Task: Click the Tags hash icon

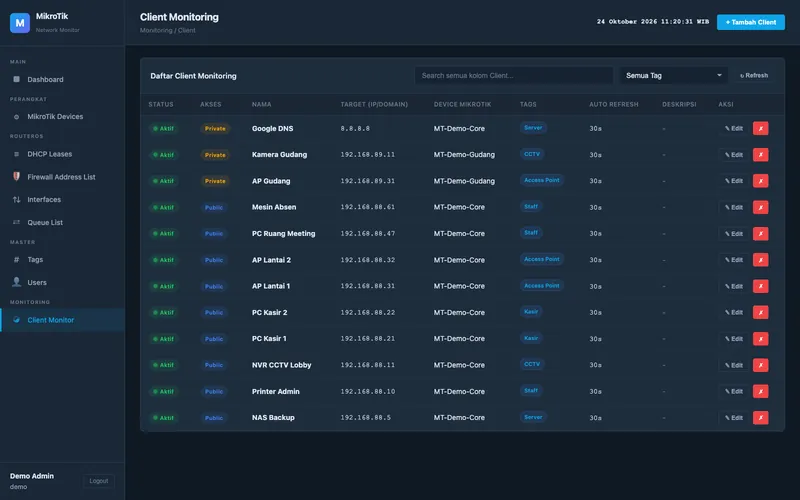Action: tap(16, 259)
